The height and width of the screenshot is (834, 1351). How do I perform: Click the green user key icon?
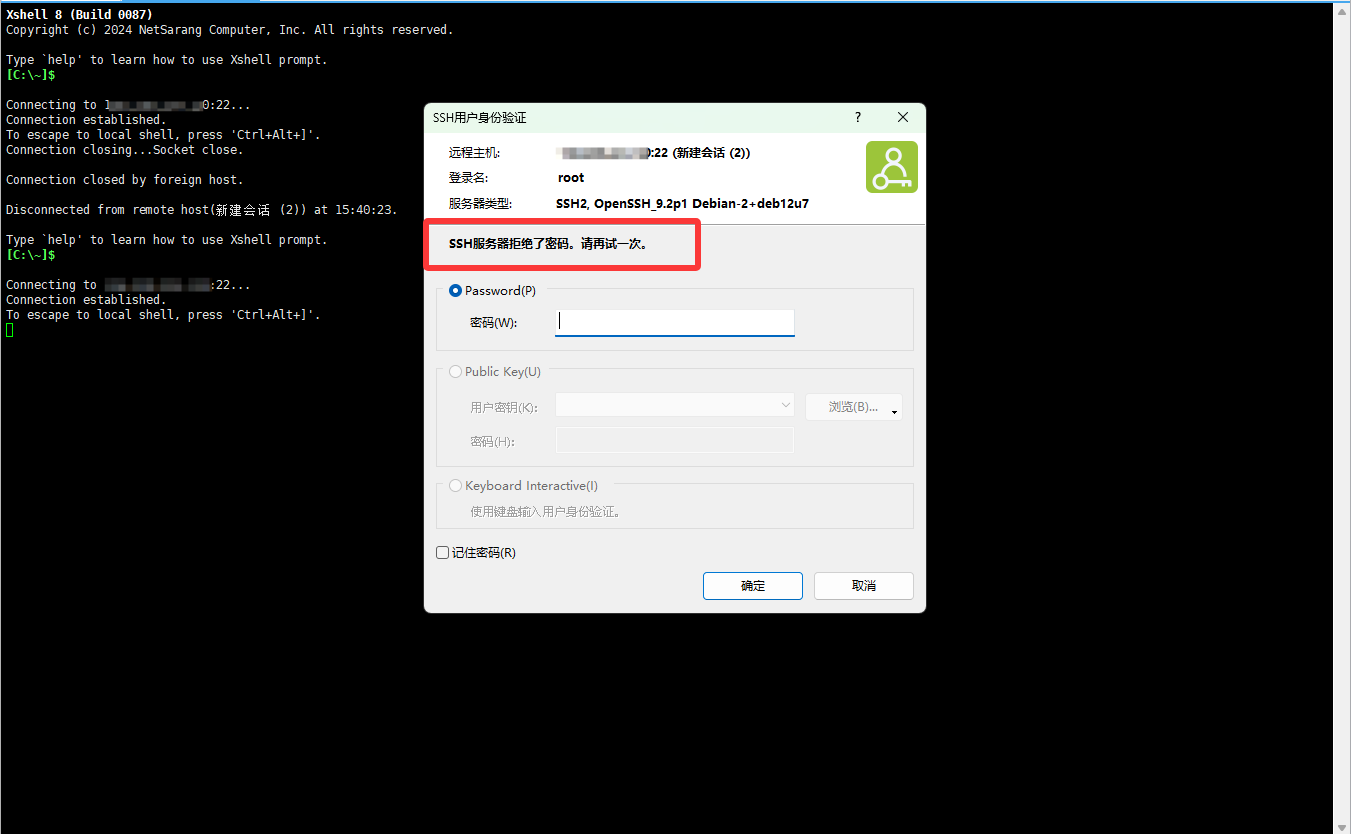pos(891,167)
